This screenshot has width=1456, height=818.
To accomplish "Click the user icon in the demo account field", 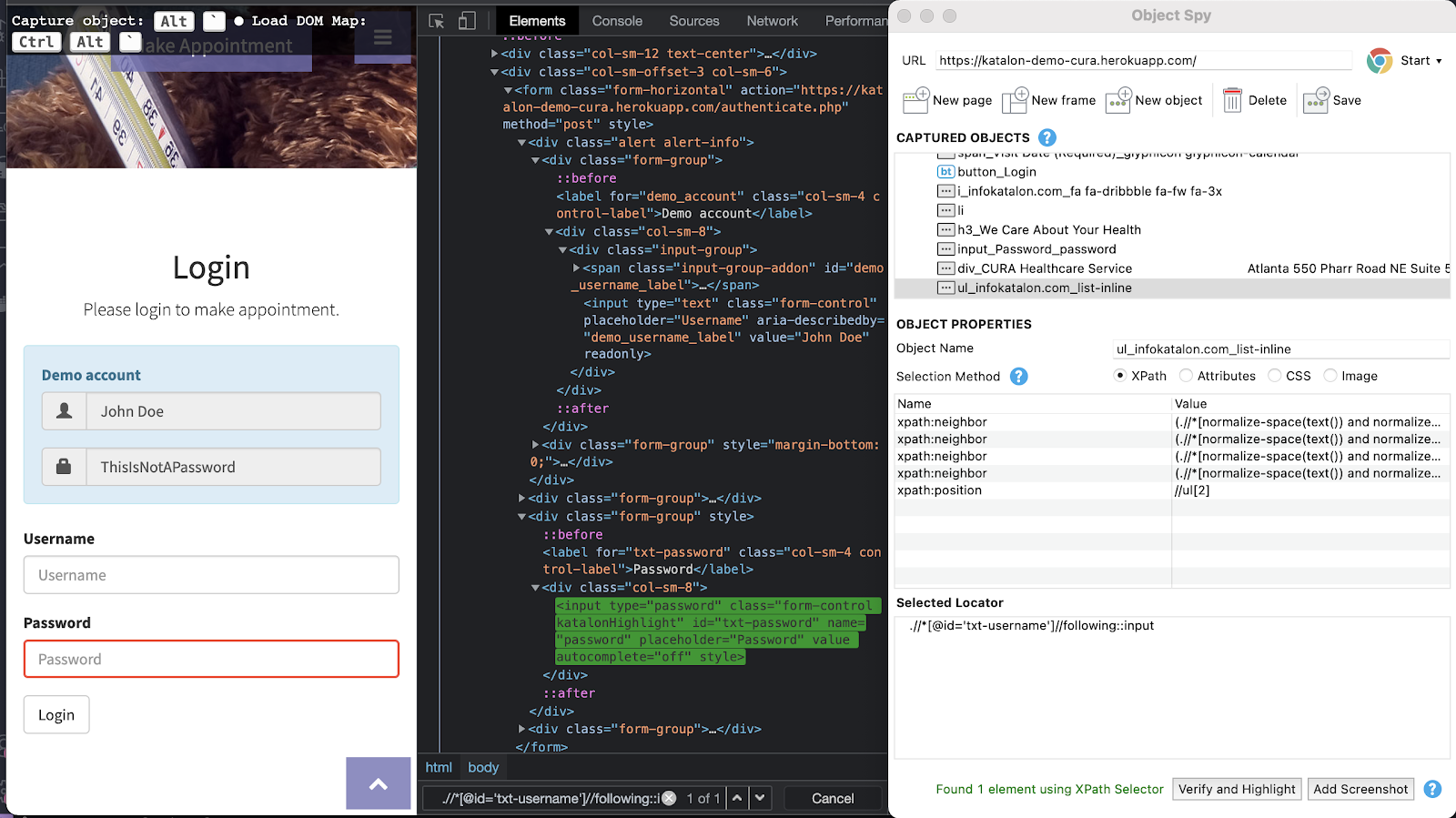I will (65, 411).
